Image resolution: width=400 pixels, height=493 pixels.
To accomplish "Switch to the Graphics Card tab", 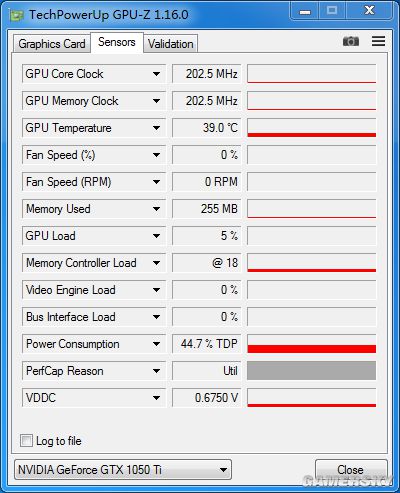I will tap(52, 44).
